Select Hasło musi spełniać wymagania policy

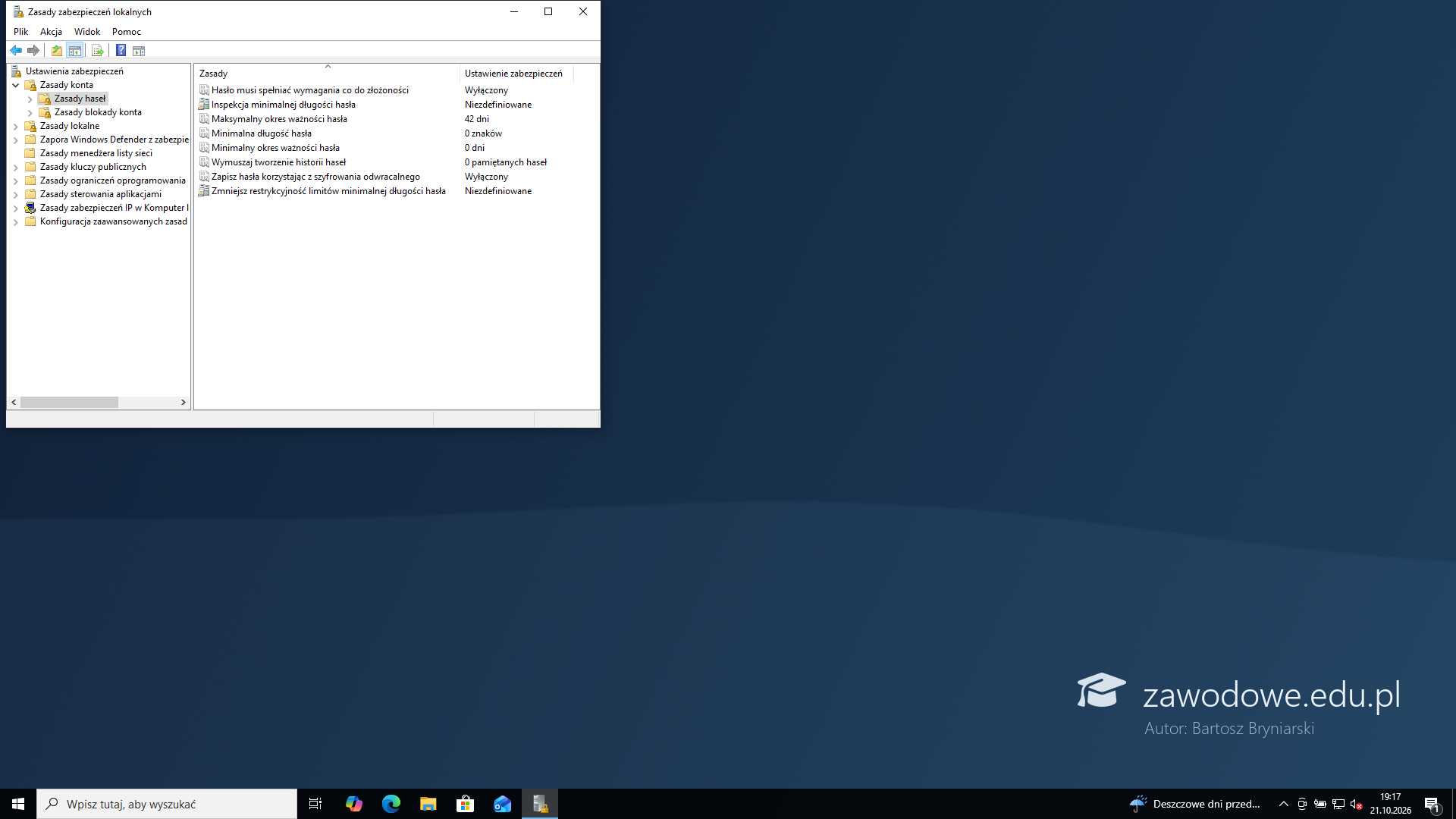point(309,90)
